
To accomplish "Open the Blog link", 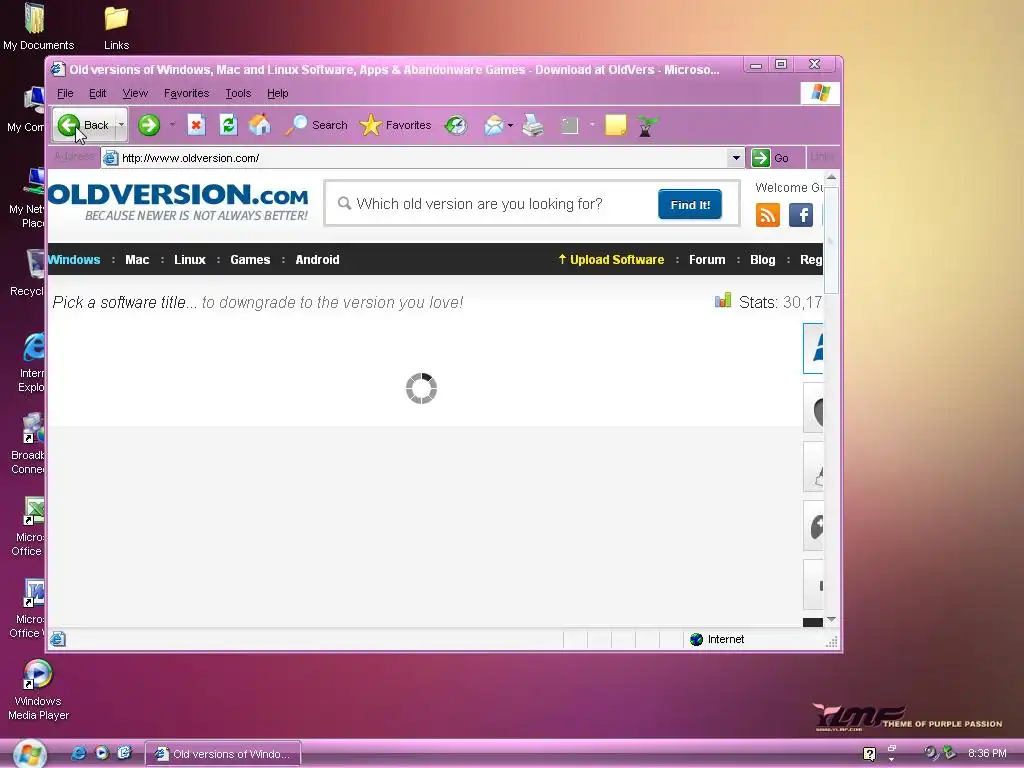I will [763, 259].
